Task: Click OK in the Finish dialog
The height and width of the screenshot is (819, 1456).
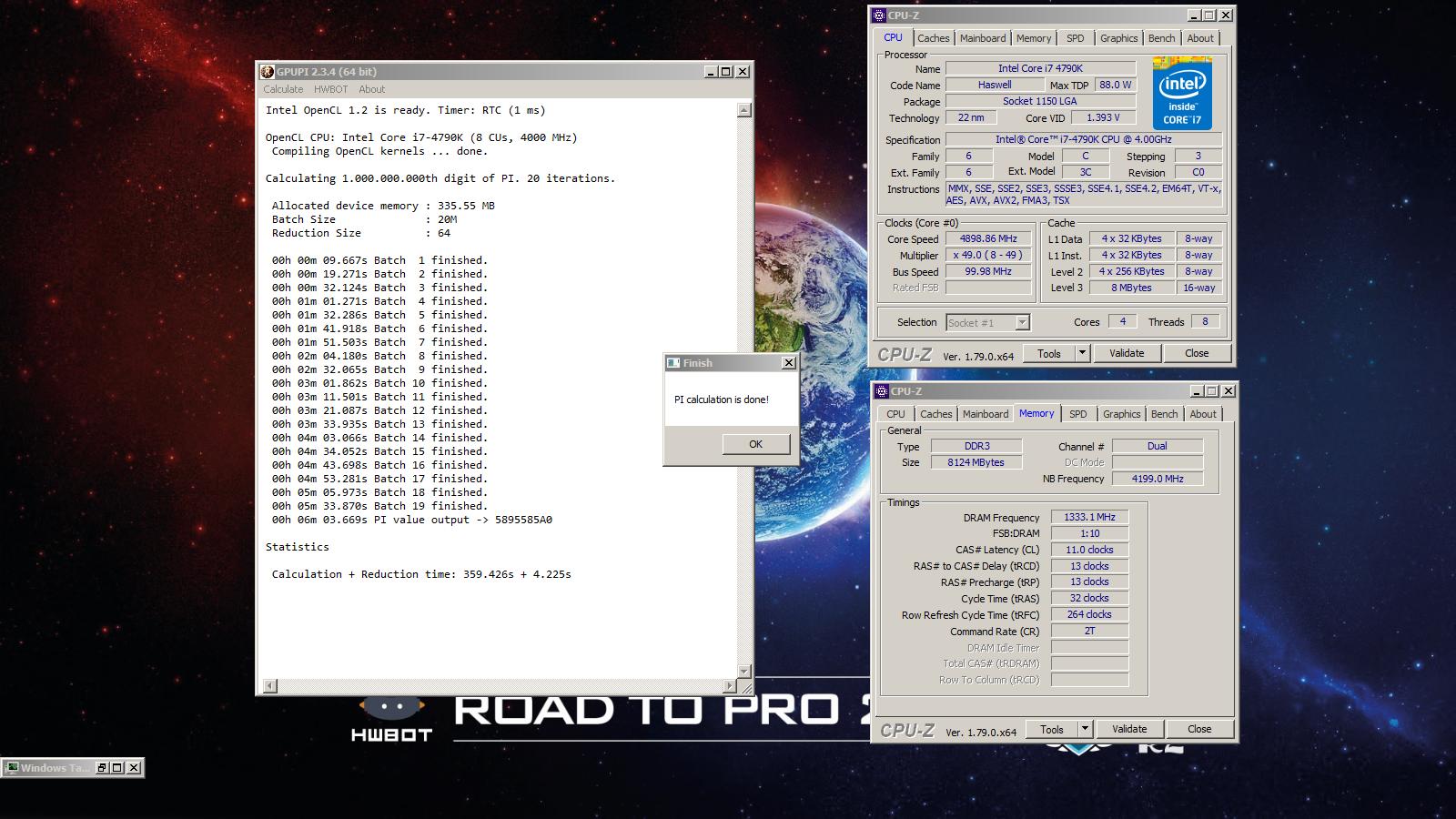Action: click(755, 444)
